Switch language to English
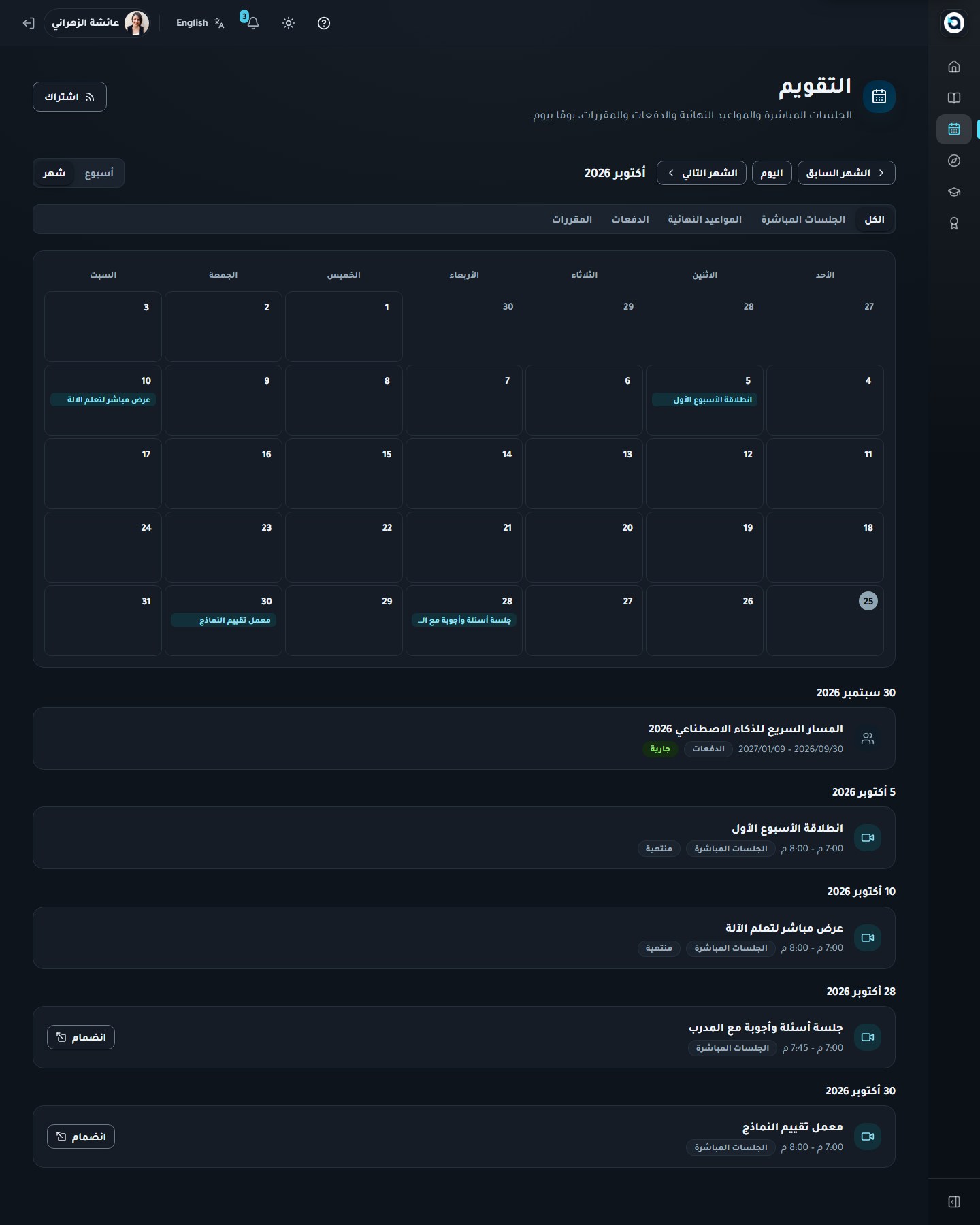This screenshot has height=1225, width=980. [x=200, y=23]
